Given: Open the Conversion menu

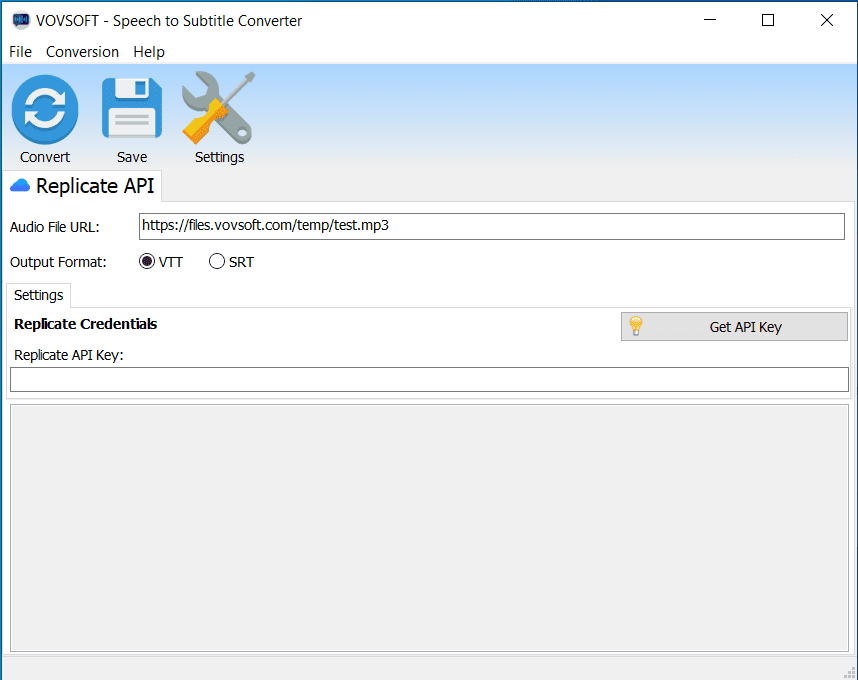Looking at the screenshot, I should 82,52.
